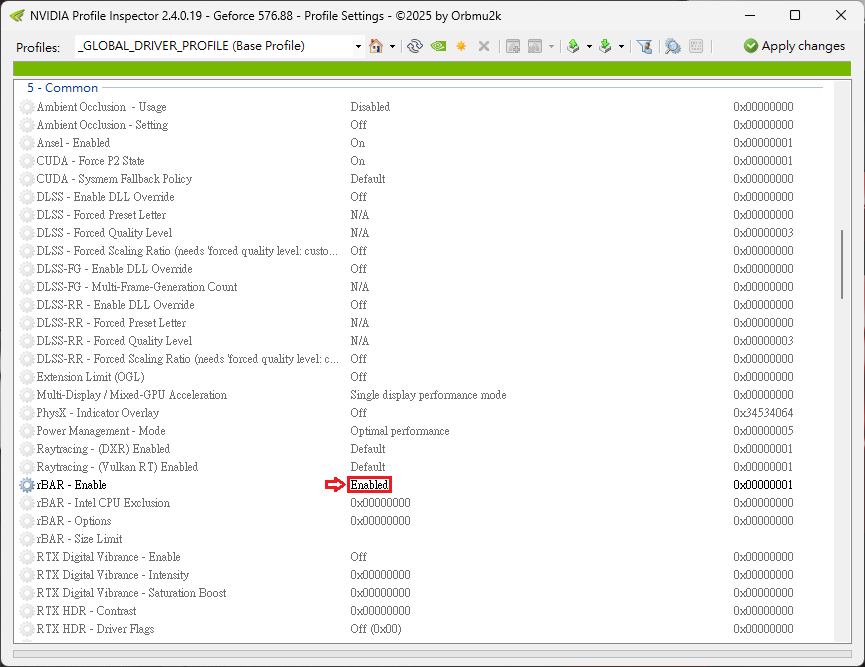Click the Enabled value for rBAR - Enable
This screenshot has width=865, height=667.
click(370, 485)
